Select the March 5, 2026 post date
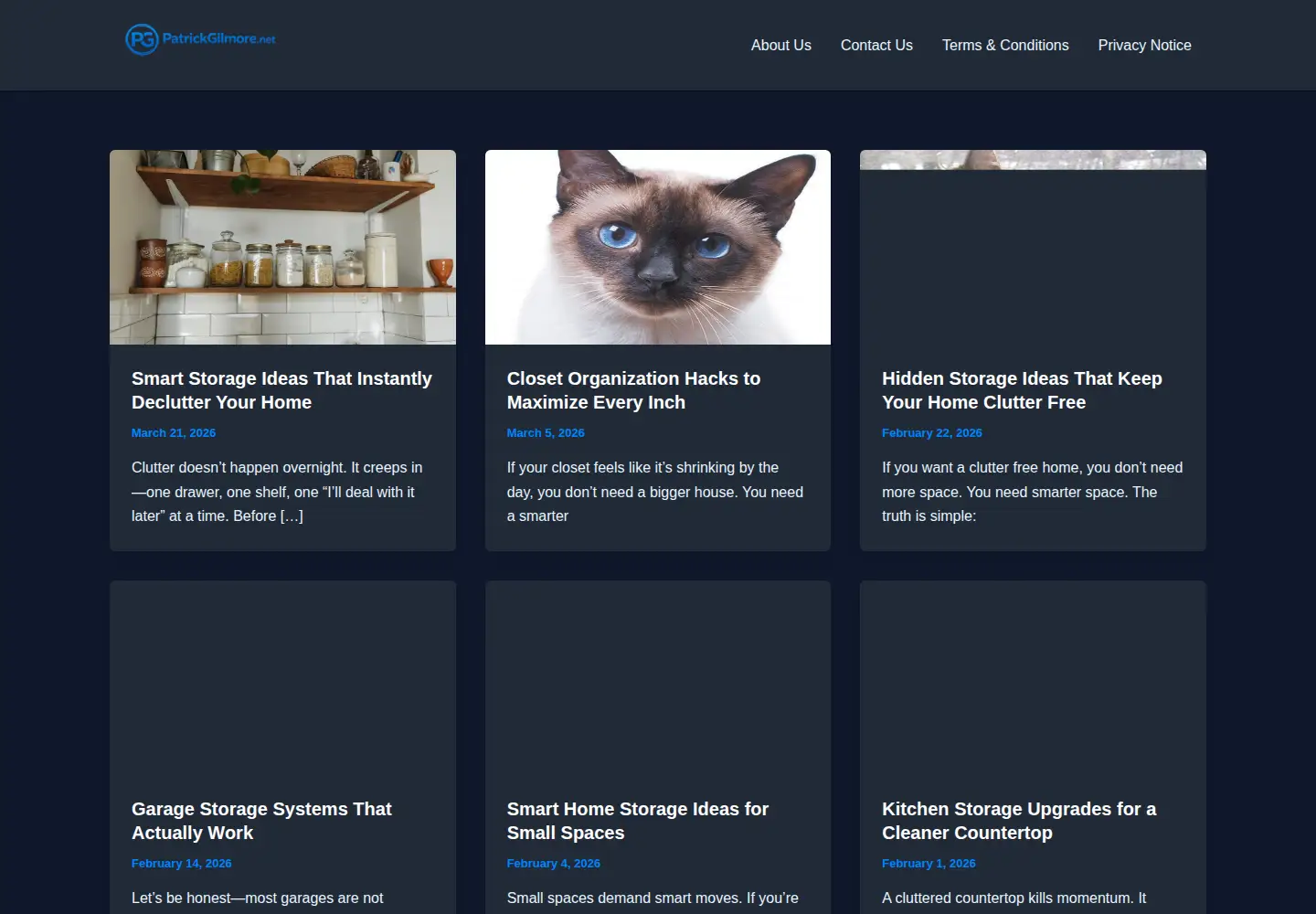1316x914 pixels. coord(546,433)
